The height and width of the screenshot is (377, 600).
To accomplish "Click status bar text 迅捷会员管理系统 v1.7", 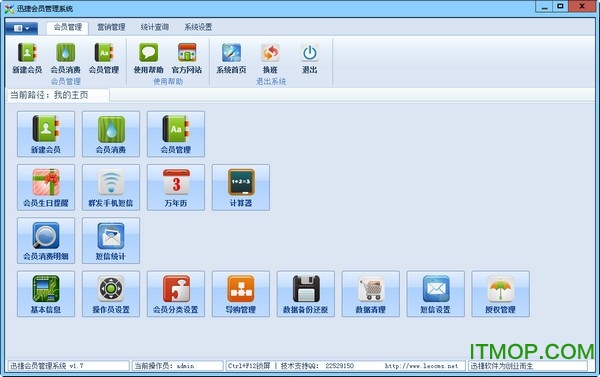I will [47, 366].
